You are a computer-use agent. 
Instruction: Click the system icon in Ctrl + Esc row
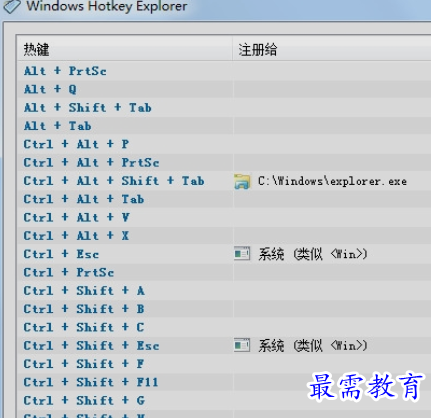242,254
